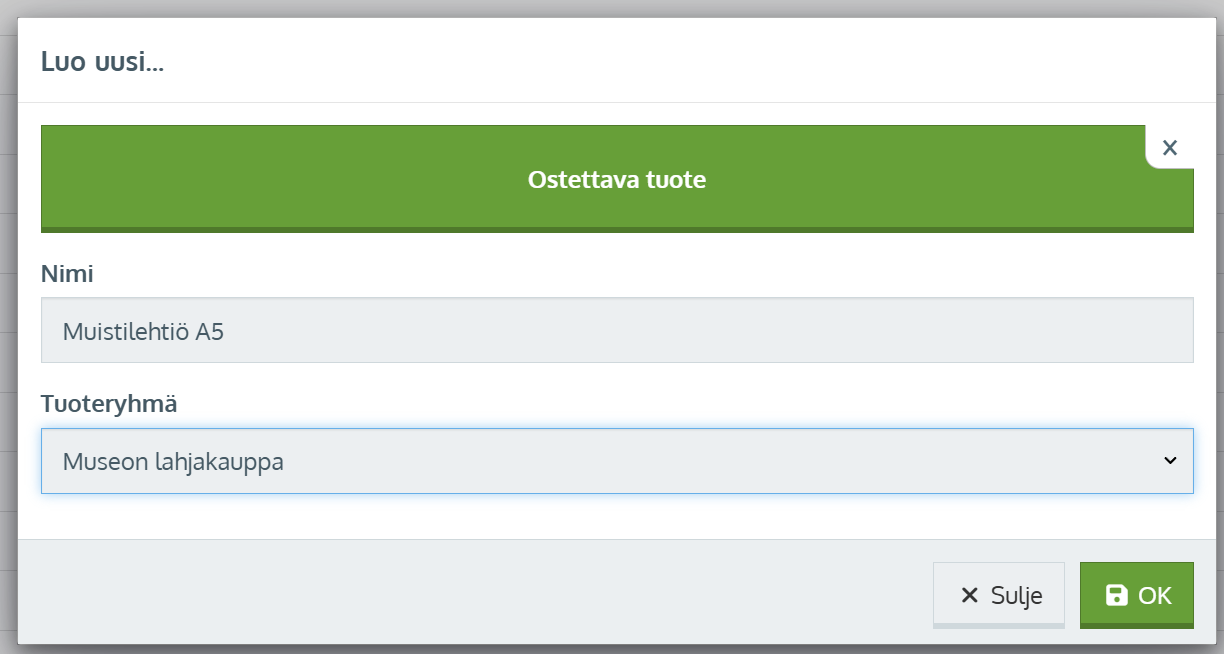Click the X icon on the green header
The height and width of the screenshot is (654, 1224).
click(1169, 148)
